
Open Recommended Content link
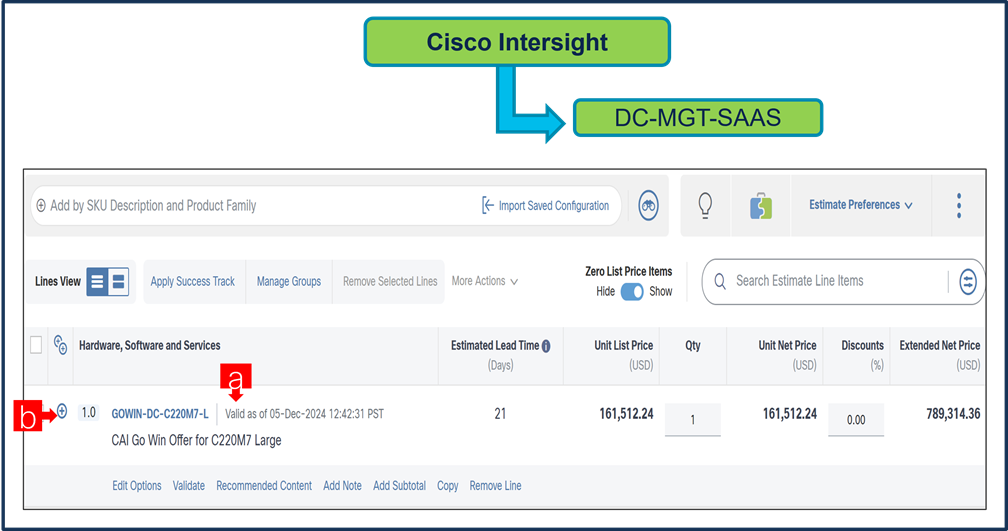pyautogui.click(x=264, y=486)
